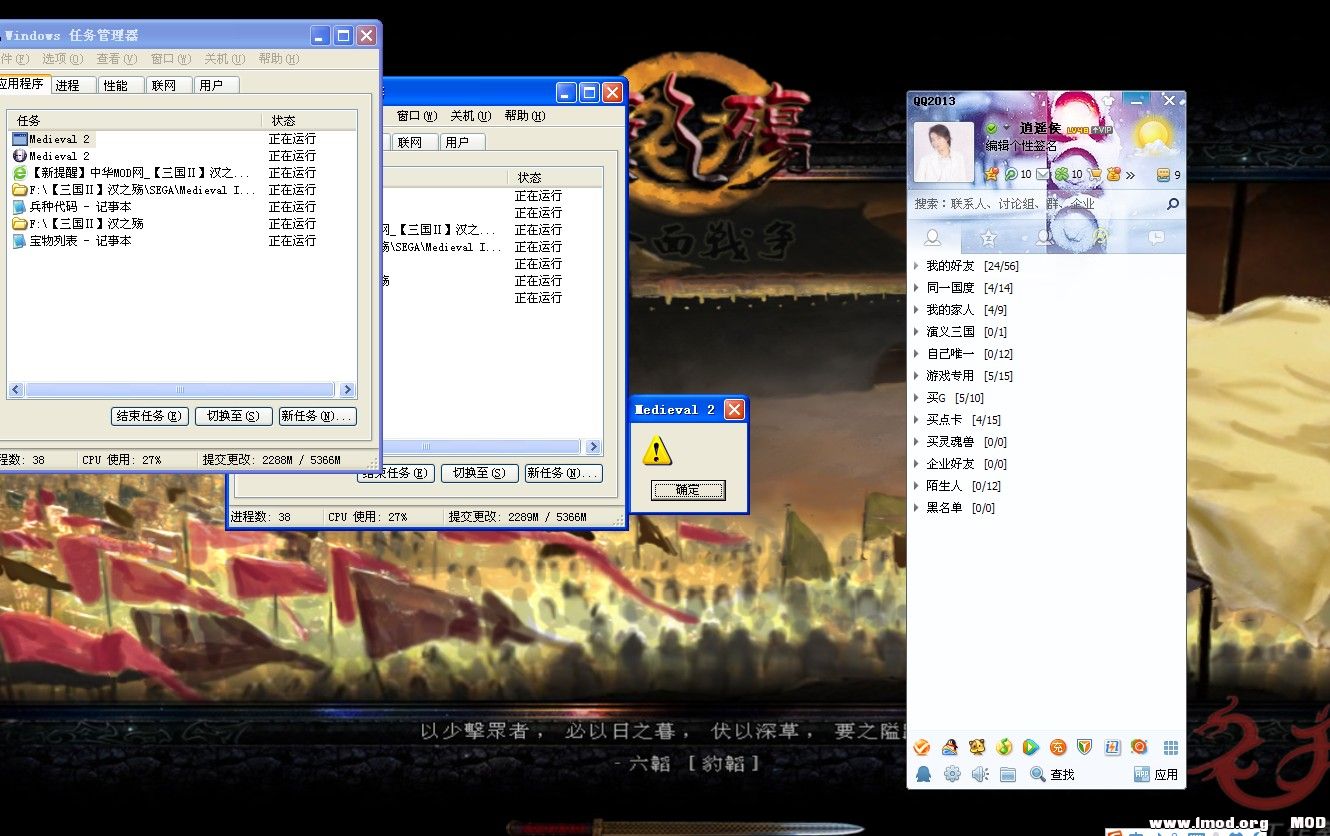Open the QQ app grid manager icon
The image size is (1330, 836).
coord(1170,747)
